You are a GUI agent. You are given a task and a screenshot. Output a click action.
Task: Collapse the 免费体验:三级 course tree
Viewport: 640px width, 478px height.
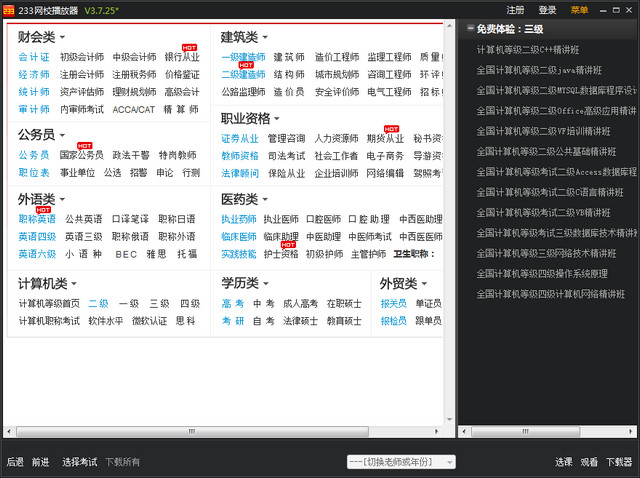(469, 29)
